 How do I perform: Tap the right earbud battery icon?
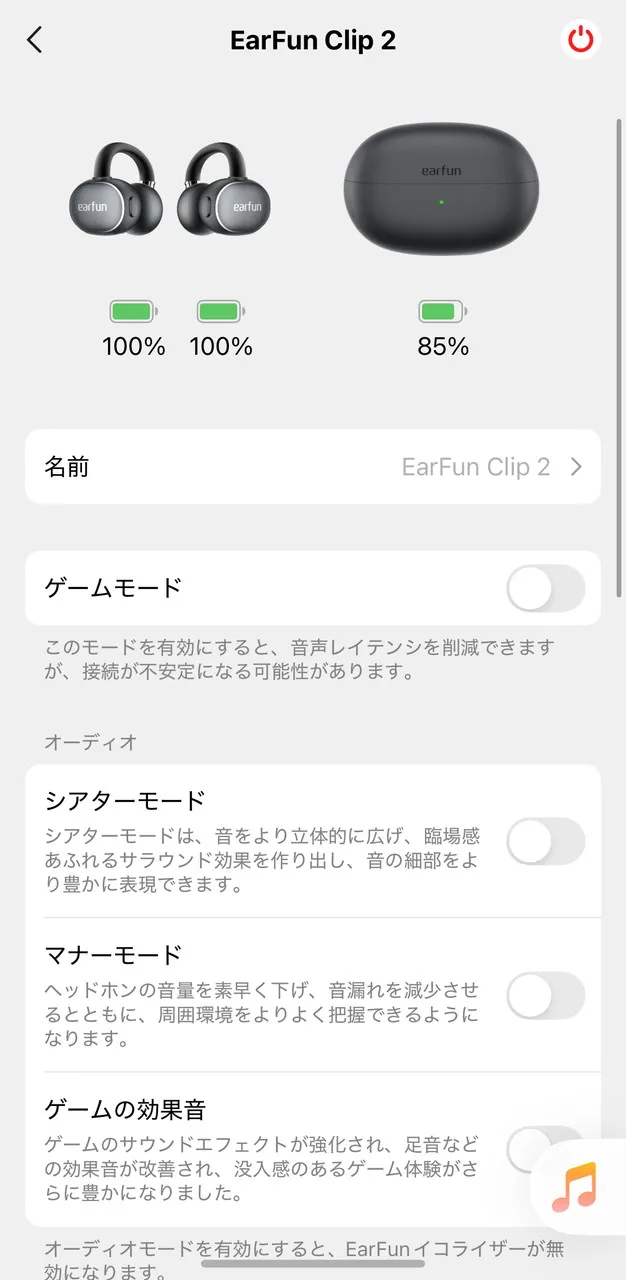221,312
